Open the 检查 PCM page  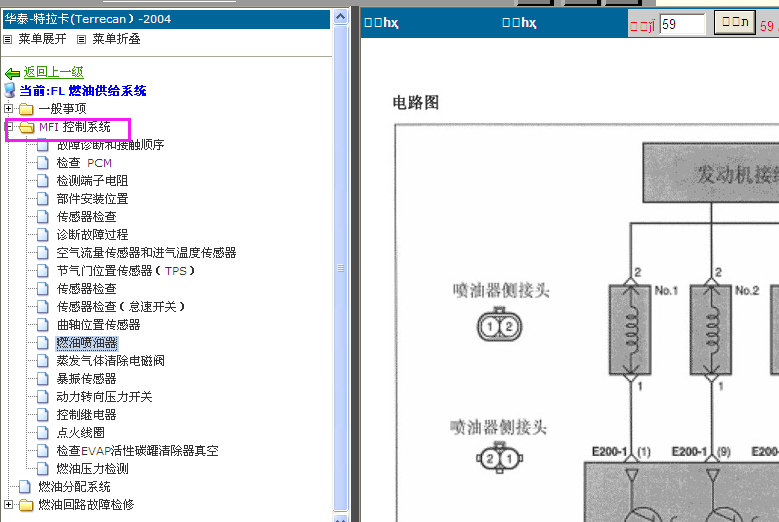point(84,162)
